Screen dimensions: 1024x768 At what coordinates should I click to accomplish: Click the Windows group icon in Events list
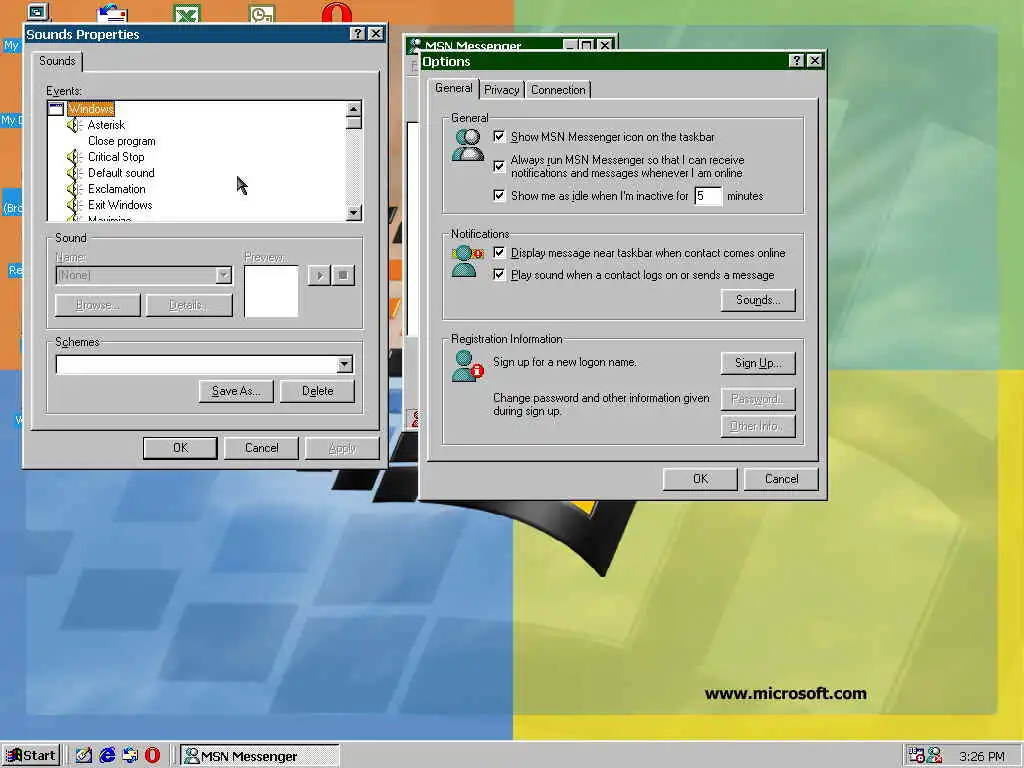pyautogui.click(x=56, y=108)
